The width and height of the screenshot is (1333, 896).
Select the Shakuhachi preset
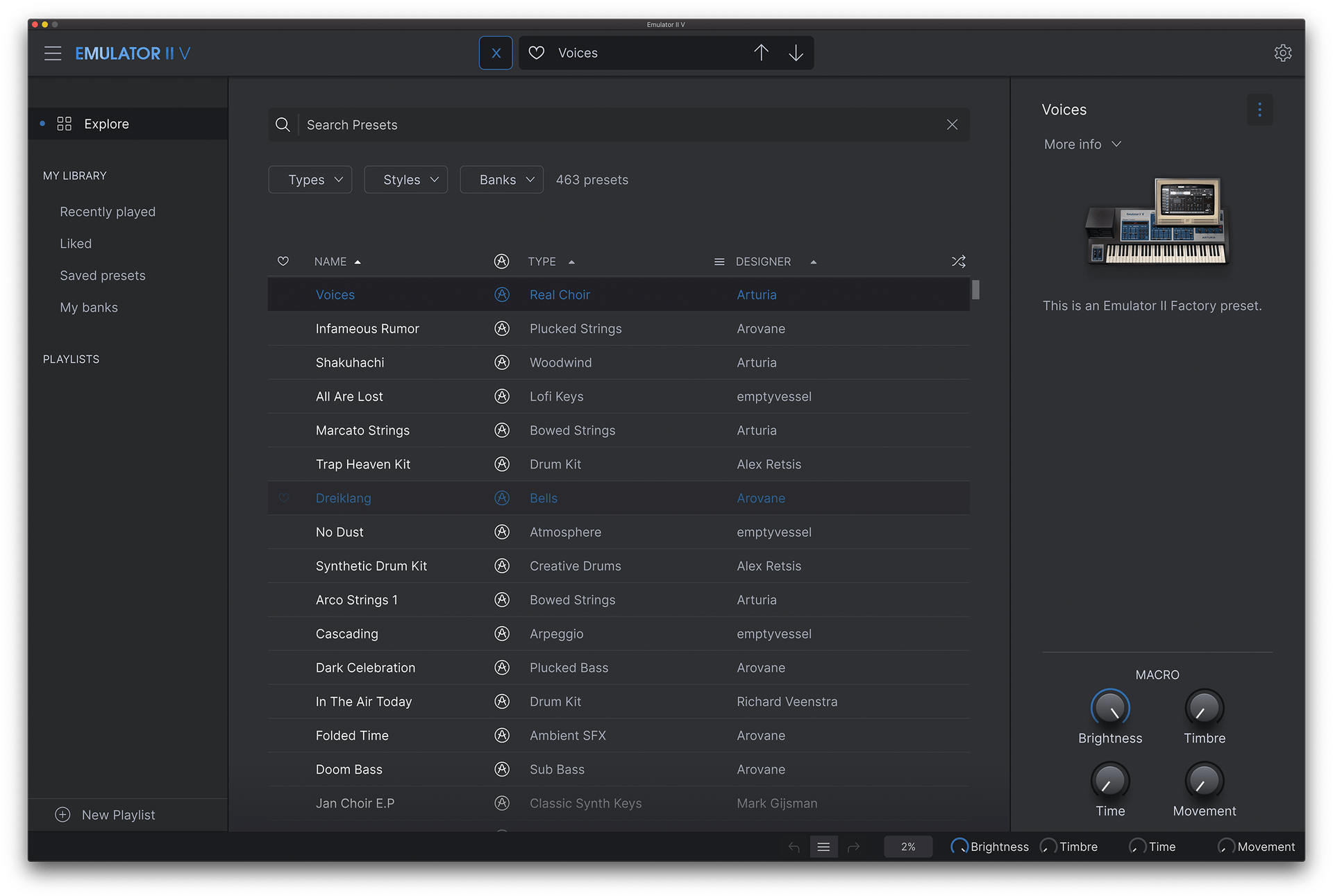(x=350, y=363)
